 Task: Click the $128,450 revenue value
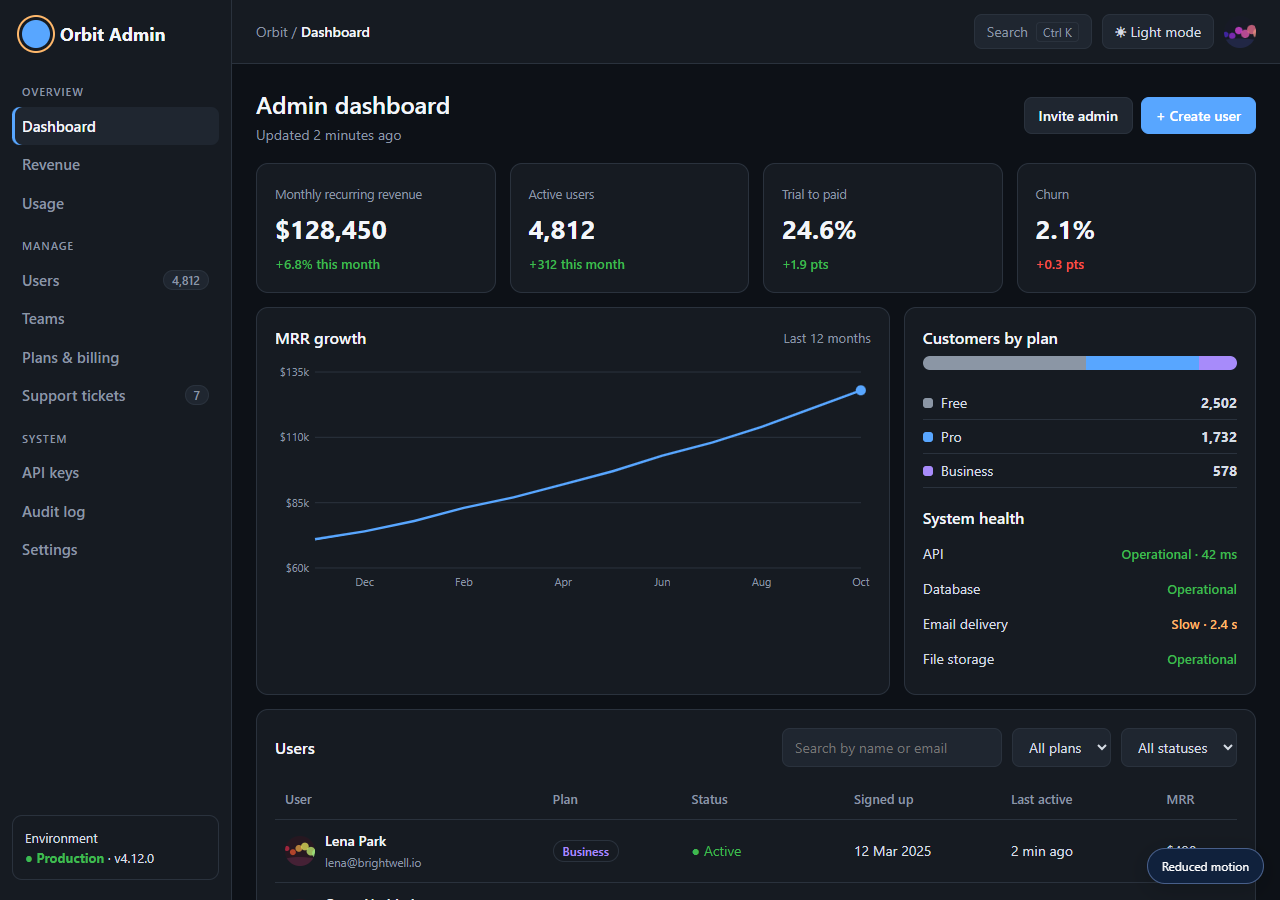tap(331, 231)
